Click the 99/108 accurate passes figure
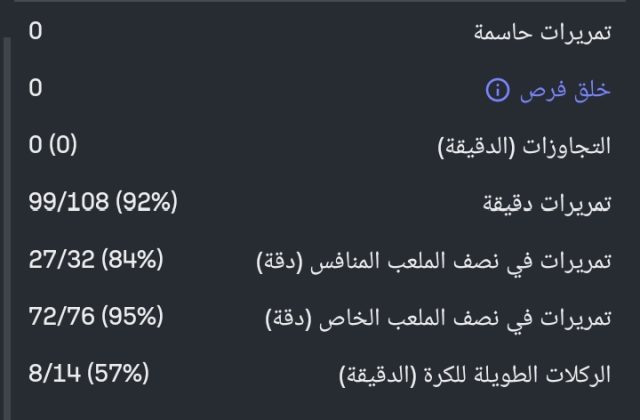The height and width of the screenshot is (420, 640). [70, 203]
